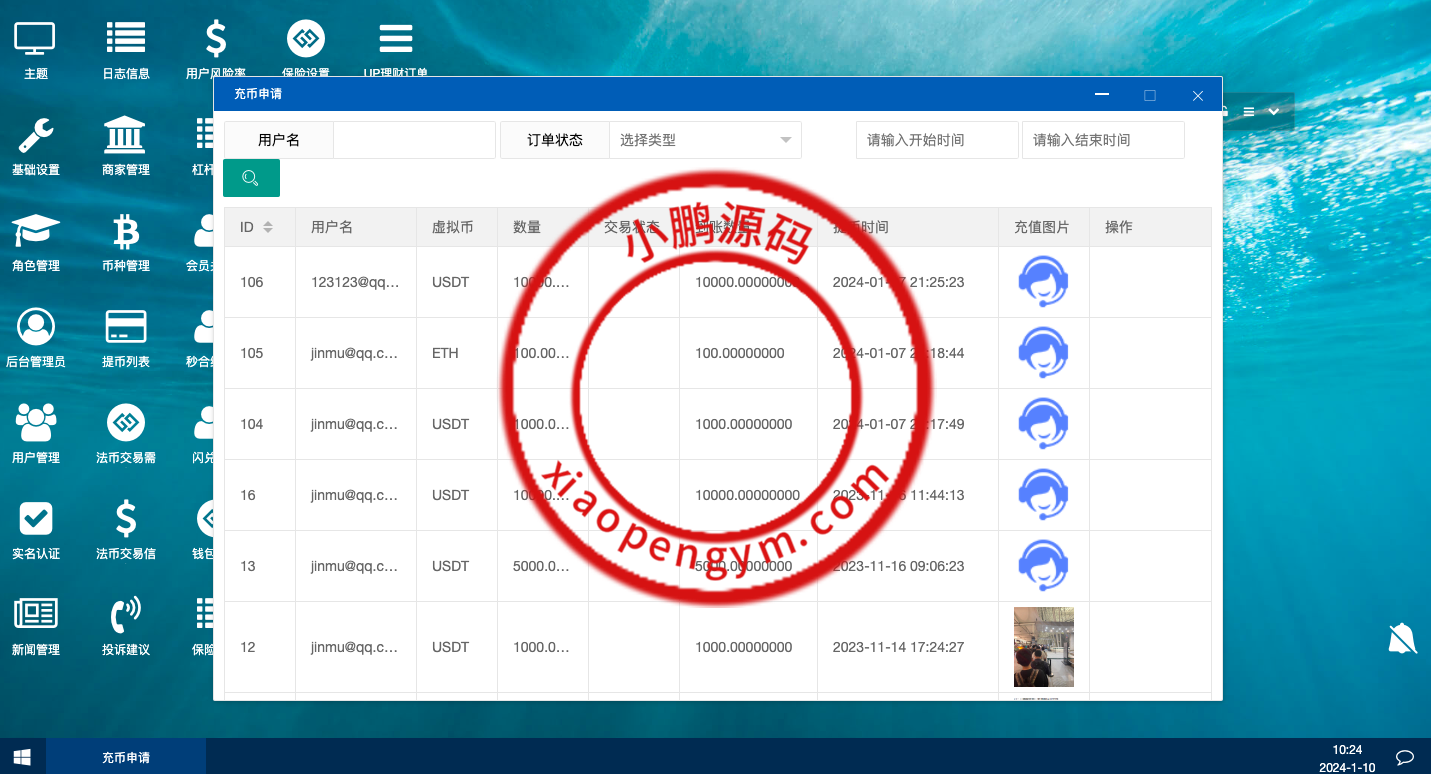The height and width of the screenshot is (774, 1431).
Task: Open UP理财订单 from the top toolbar
Action: click(x=394, y=45)
